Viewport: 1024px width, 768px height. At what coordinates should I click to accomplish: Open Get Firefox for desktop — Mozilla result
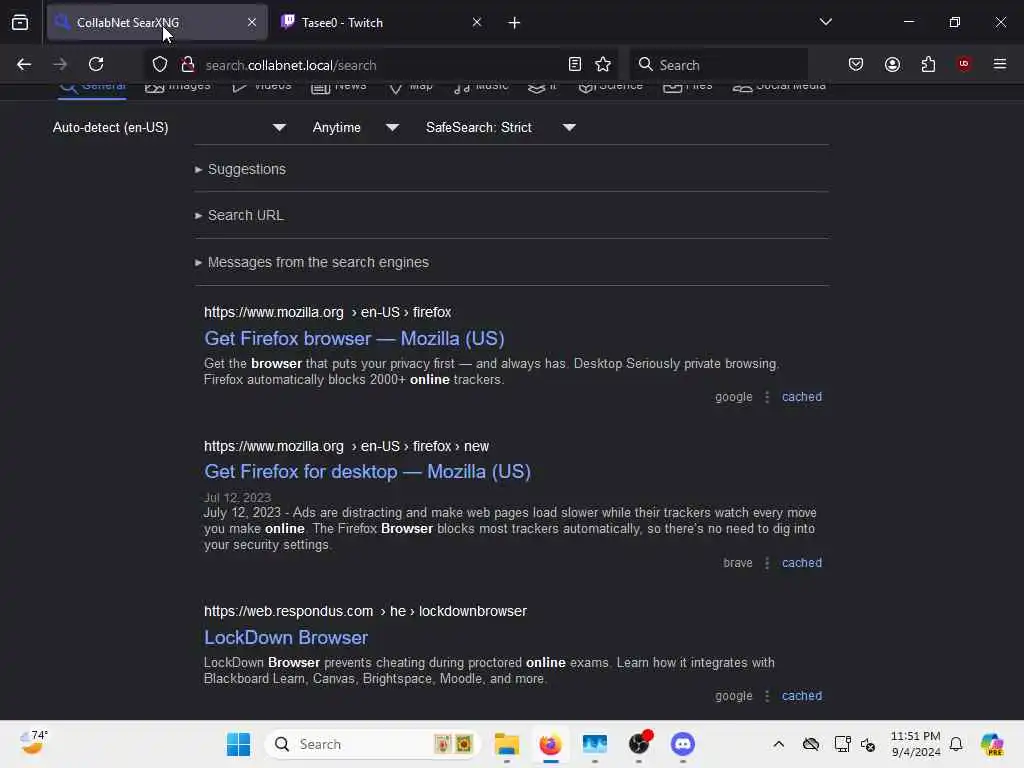point(367,472)
